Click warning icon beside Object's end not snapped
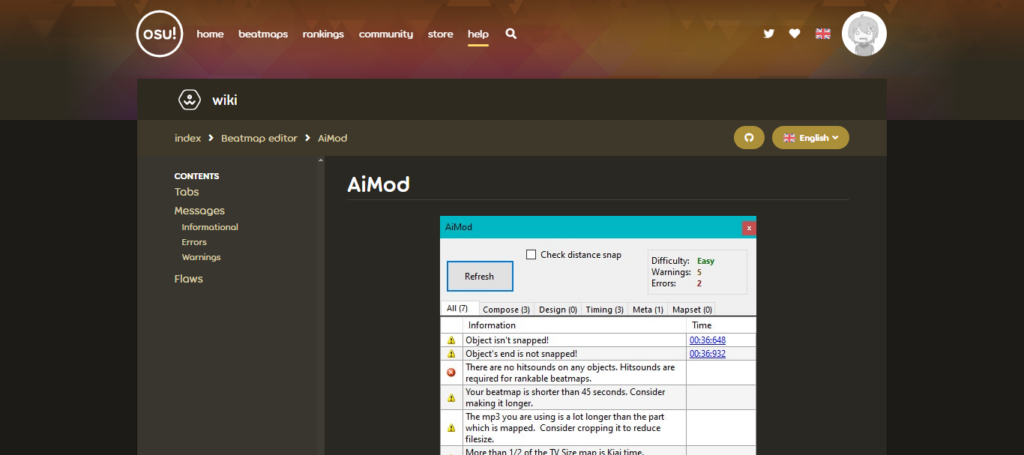Image resolution: width=1024 pixels, height=455 pixels. tap(451, 354)
